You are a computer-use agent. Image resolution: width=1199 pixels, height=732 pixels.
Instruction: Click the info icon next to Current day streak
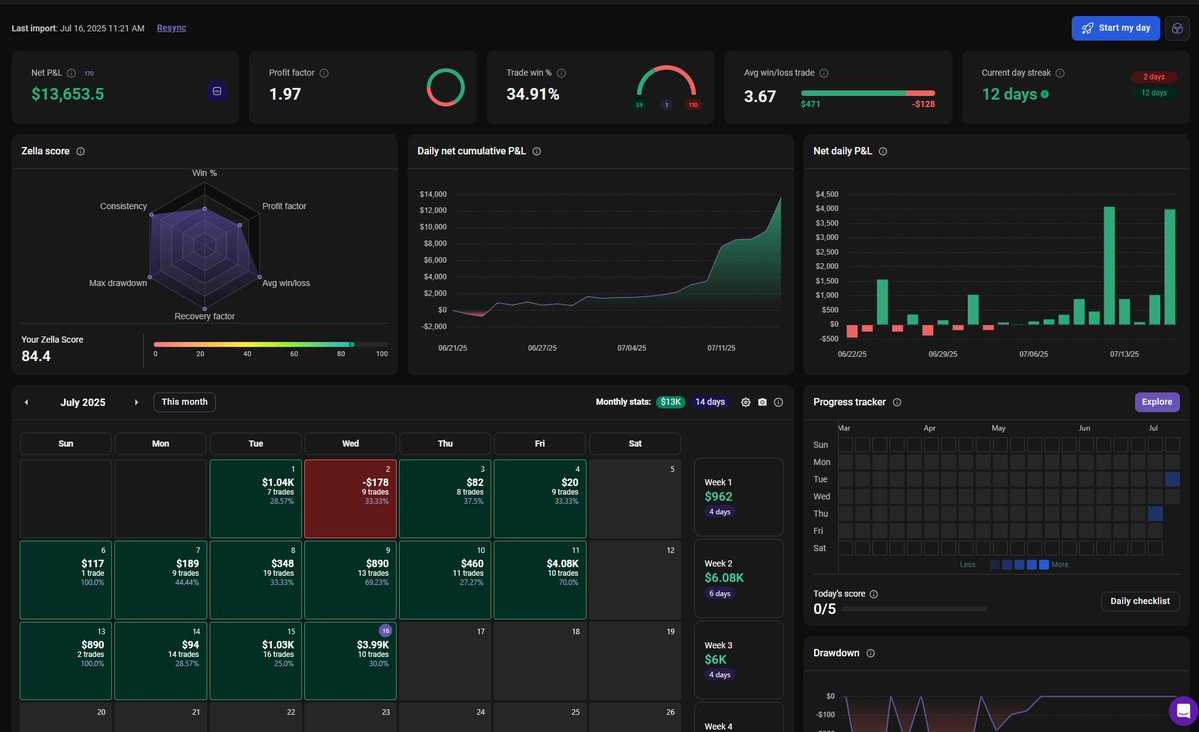[1060, 73]
